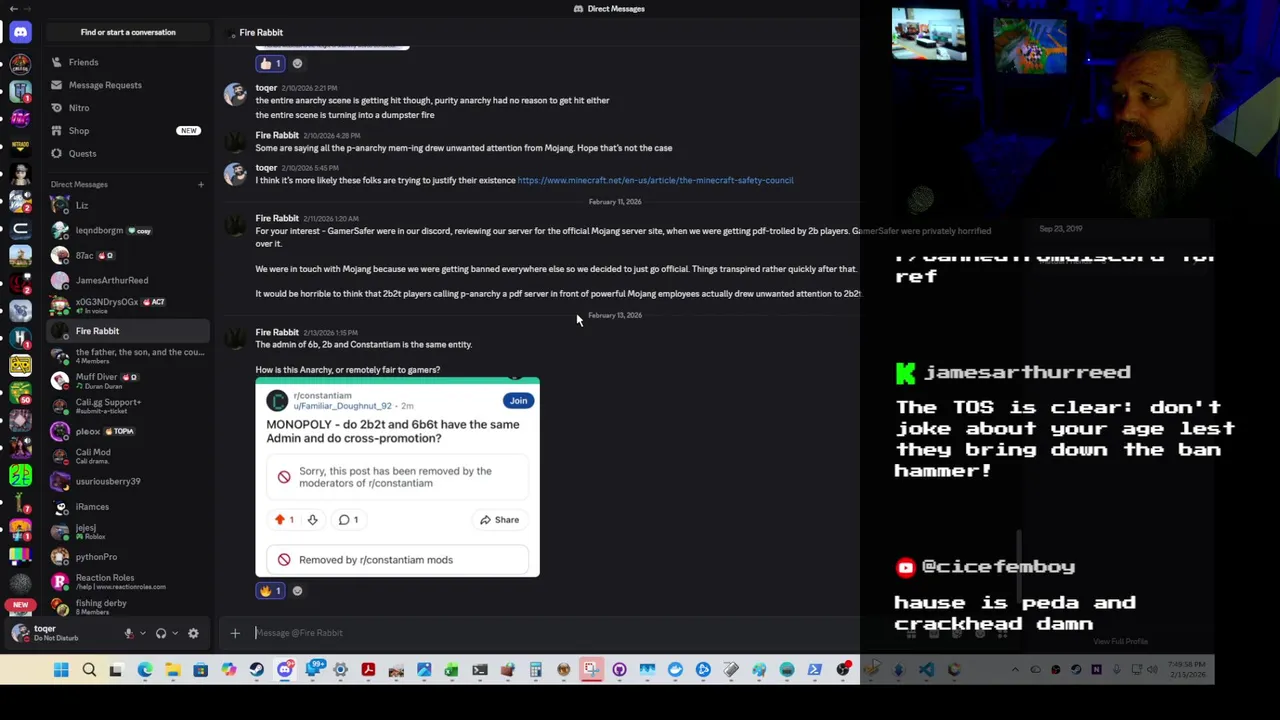Toggle microphone mute in user panel

pos(128,633)
